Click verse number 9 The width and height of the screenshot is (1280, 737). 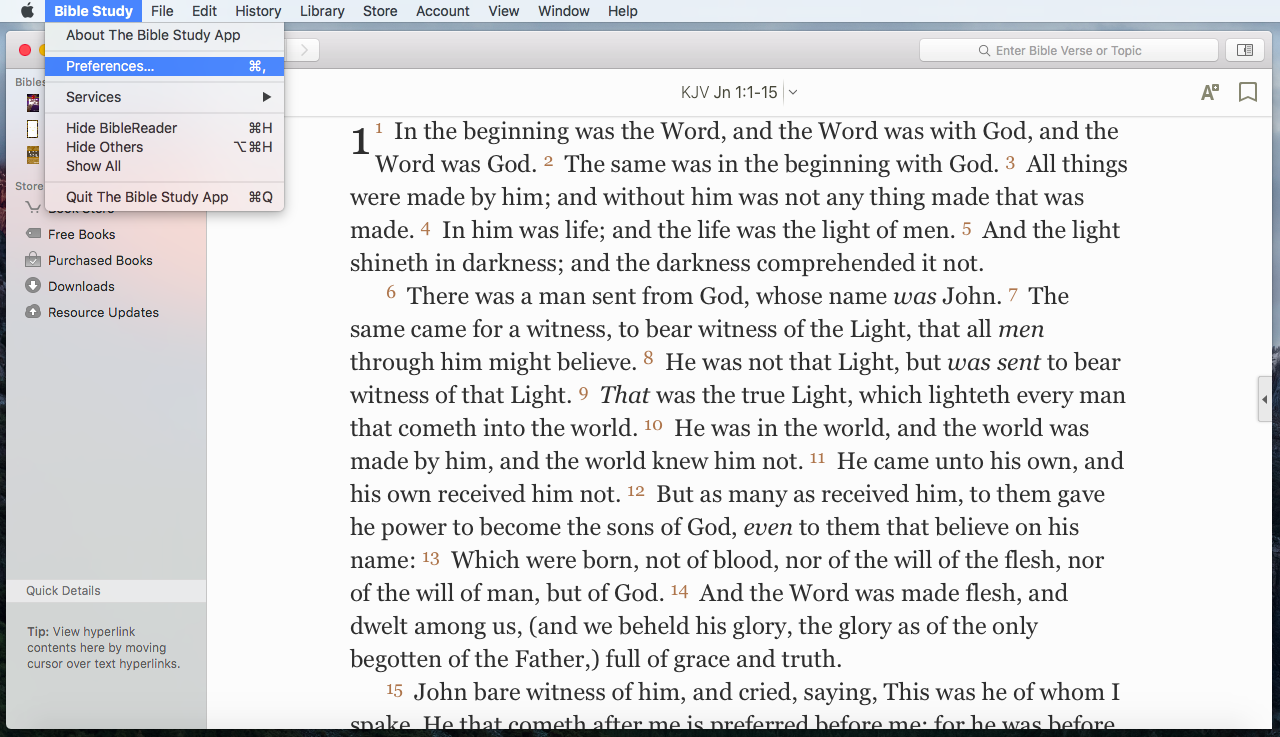click(x=583, y=392)
